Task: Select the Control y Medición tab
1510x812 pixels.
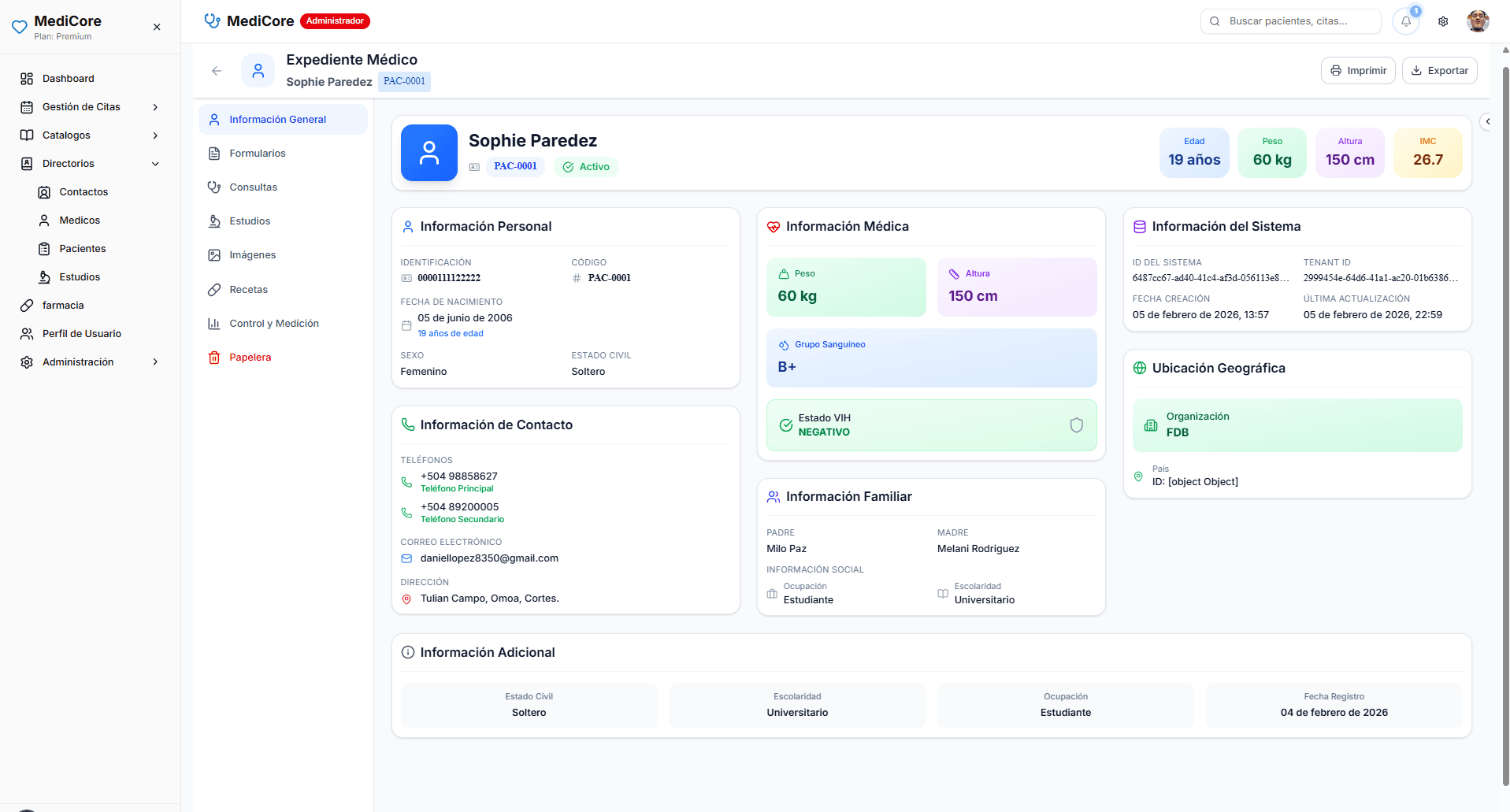Action: (273, 324)
